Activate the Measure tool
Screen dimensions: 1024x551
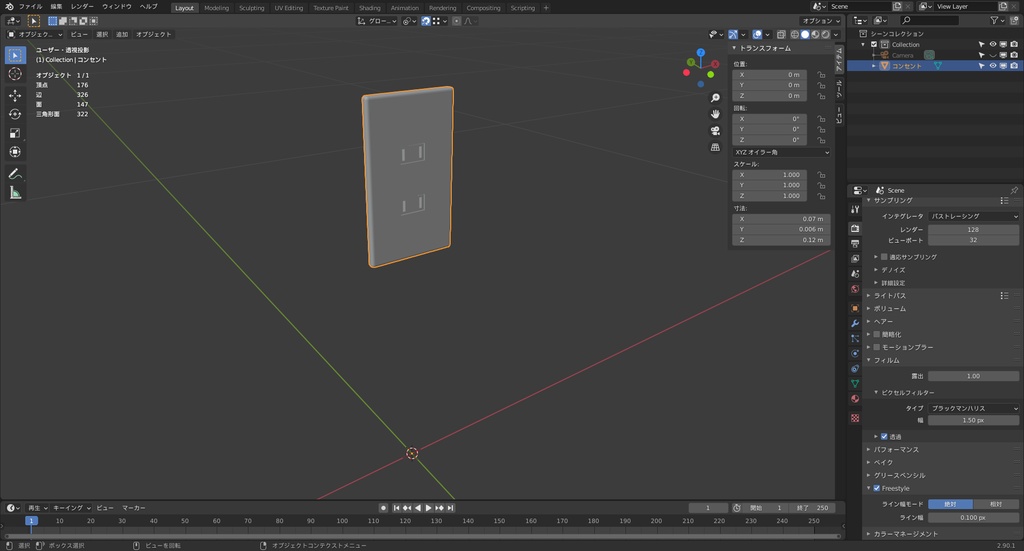(15, 192)
